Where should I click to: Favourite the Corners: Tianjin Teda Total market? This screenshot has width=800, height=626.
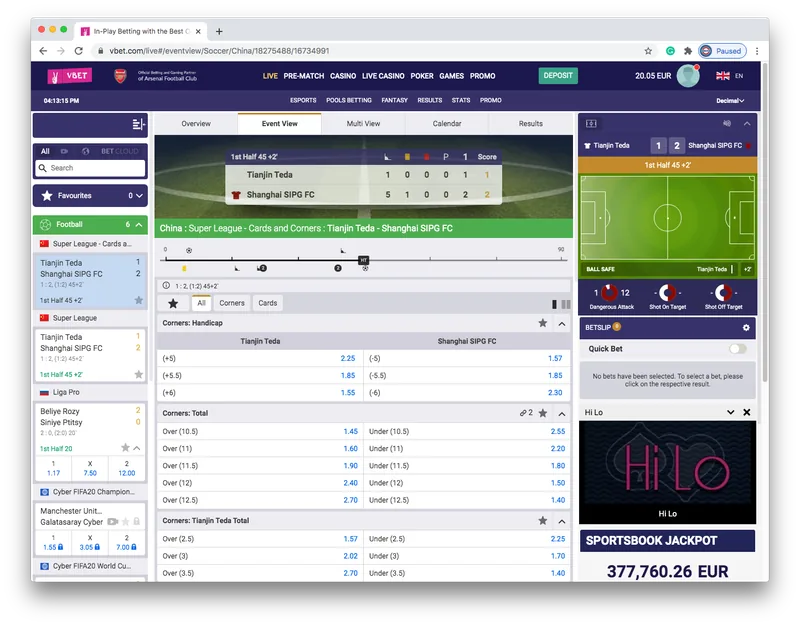[x=543, y=521]
